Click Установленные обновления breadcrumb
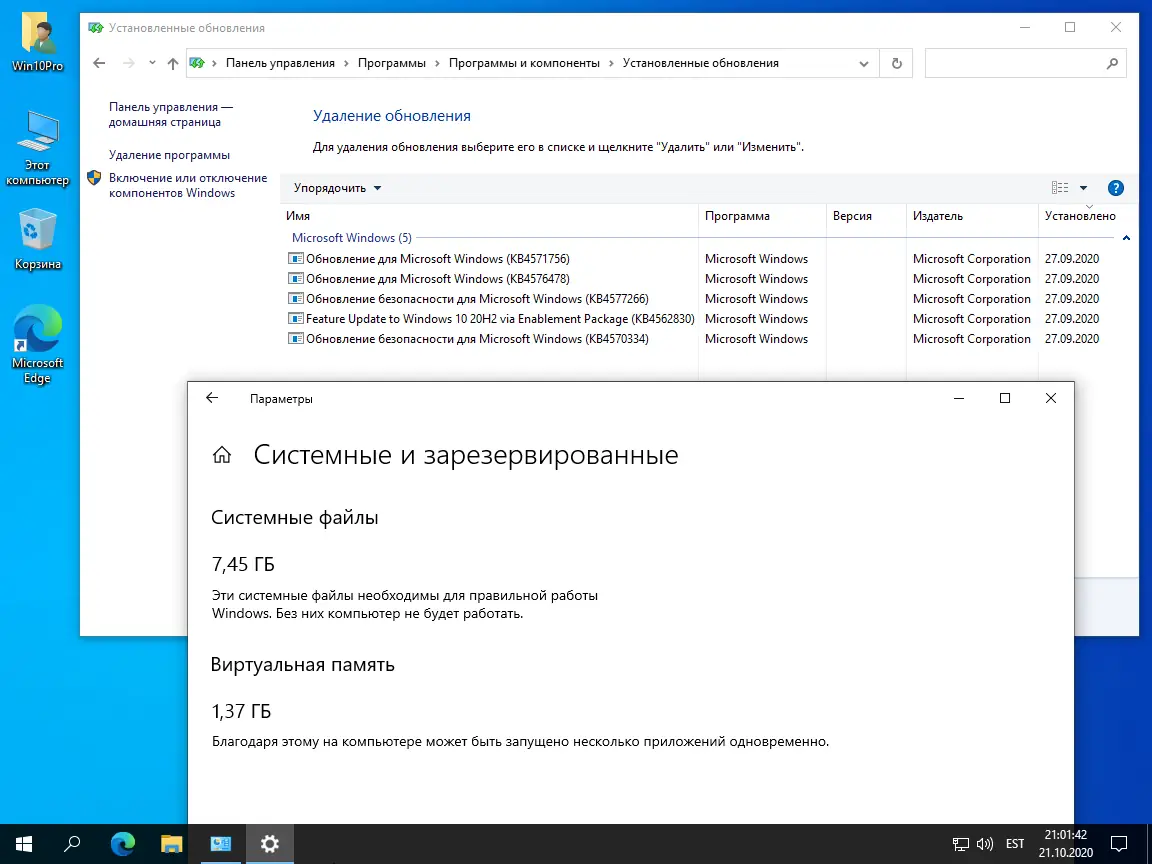This screenshot has width=1152, height=864. click(x=700, y=63)
